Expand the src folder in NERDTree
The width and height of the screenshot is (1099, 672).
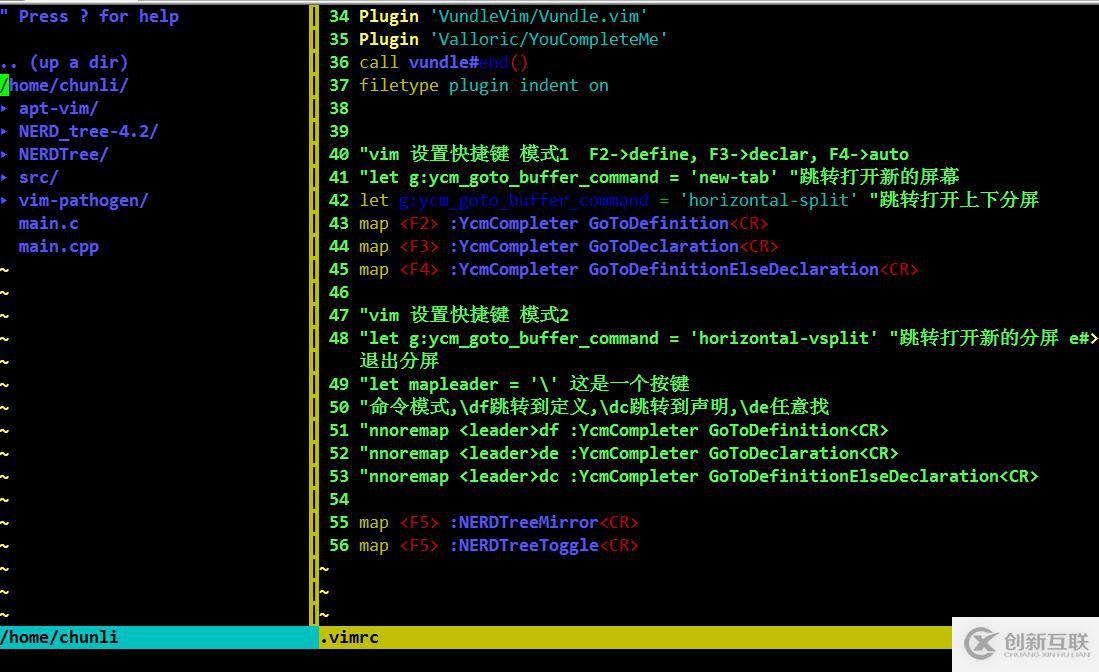point(38,177)
